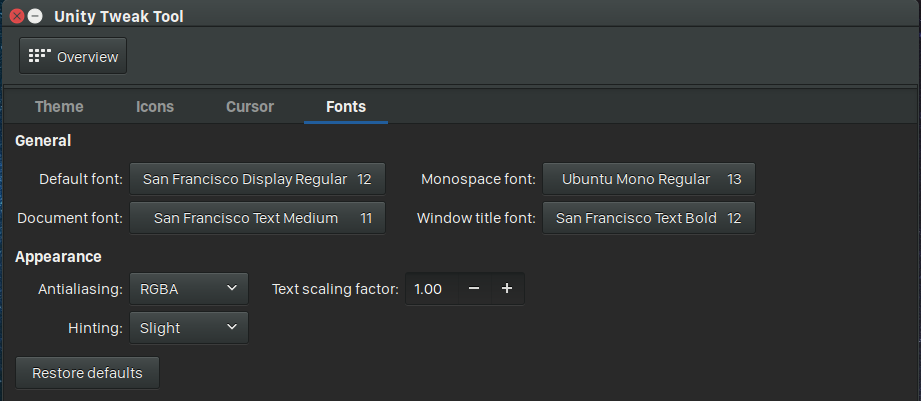Pick the Window title font button
The image size is (921, 401).
click(x=648, y=218)
